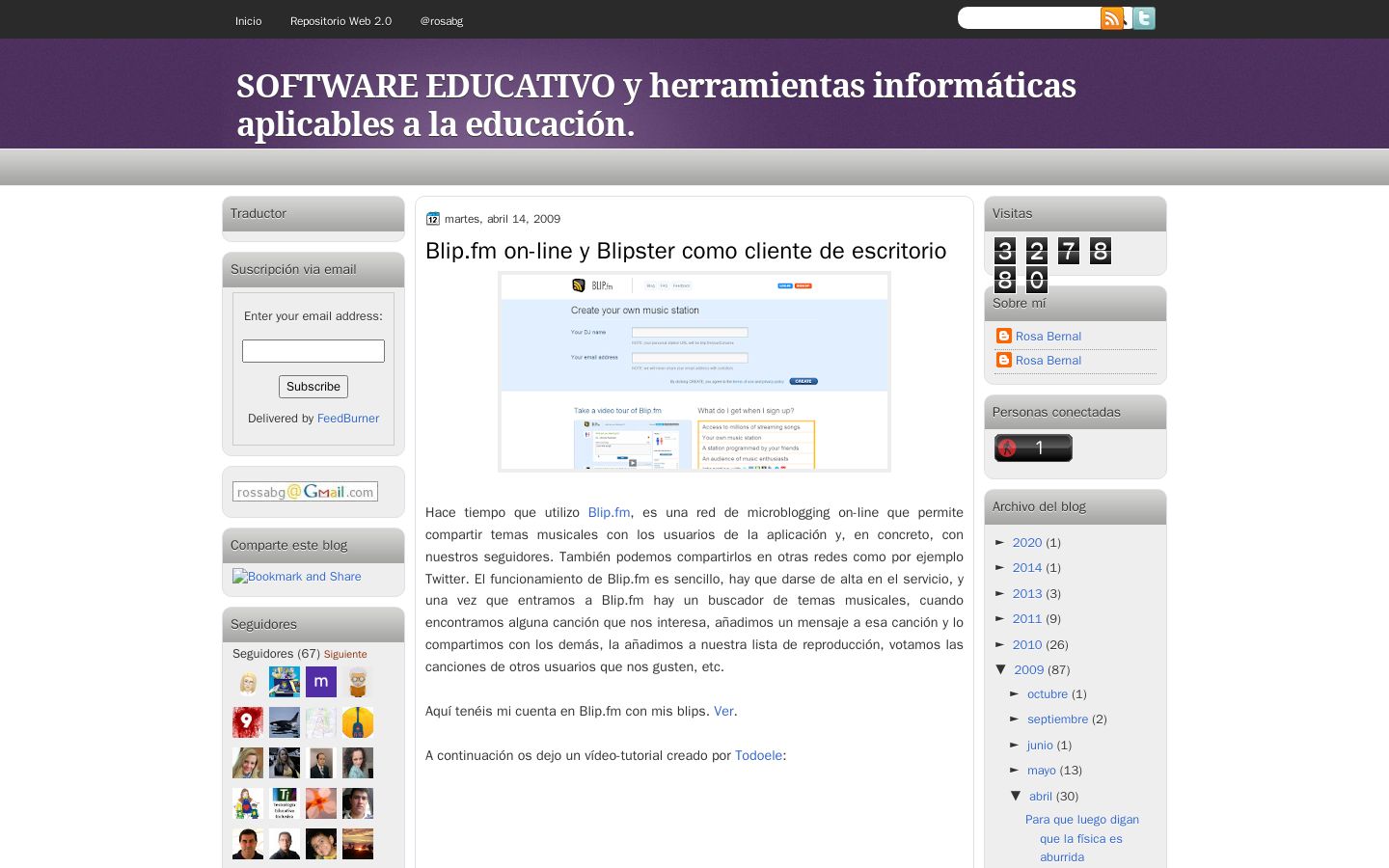Open the child's face follower avatar
1389x868 pixels.
coord(321,844)
